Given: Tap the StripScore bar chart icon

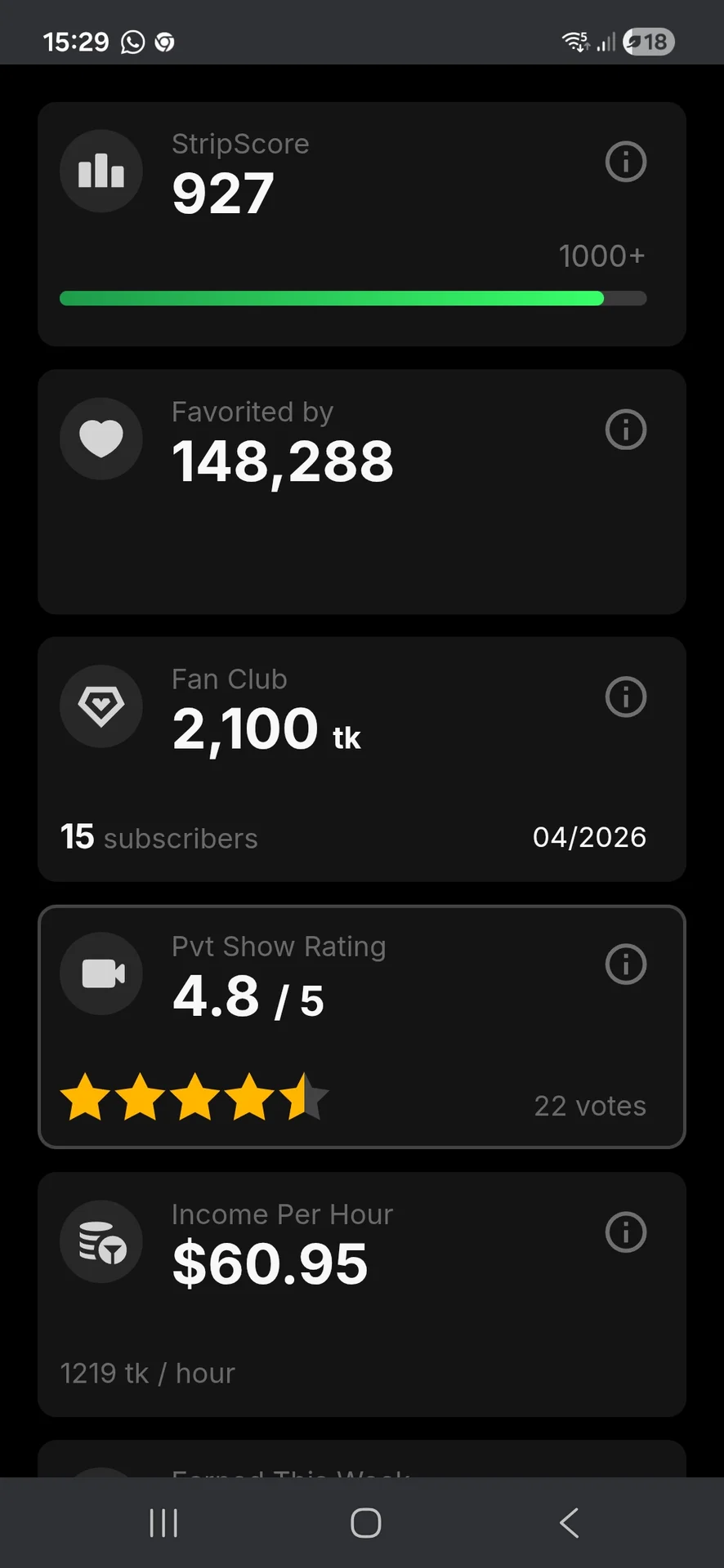Looking at the screenshot, I should tap(101, 171).
